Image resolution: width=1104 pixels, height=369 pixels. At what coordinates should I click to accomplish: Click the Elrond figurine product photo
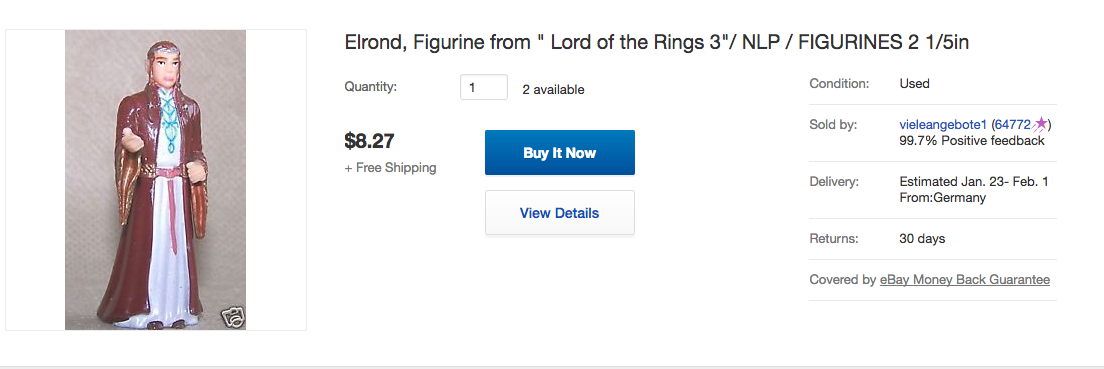(156, 180)
